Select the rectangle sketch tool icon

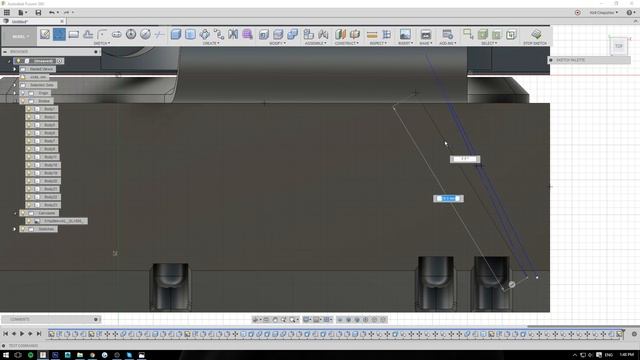(73, 34)
